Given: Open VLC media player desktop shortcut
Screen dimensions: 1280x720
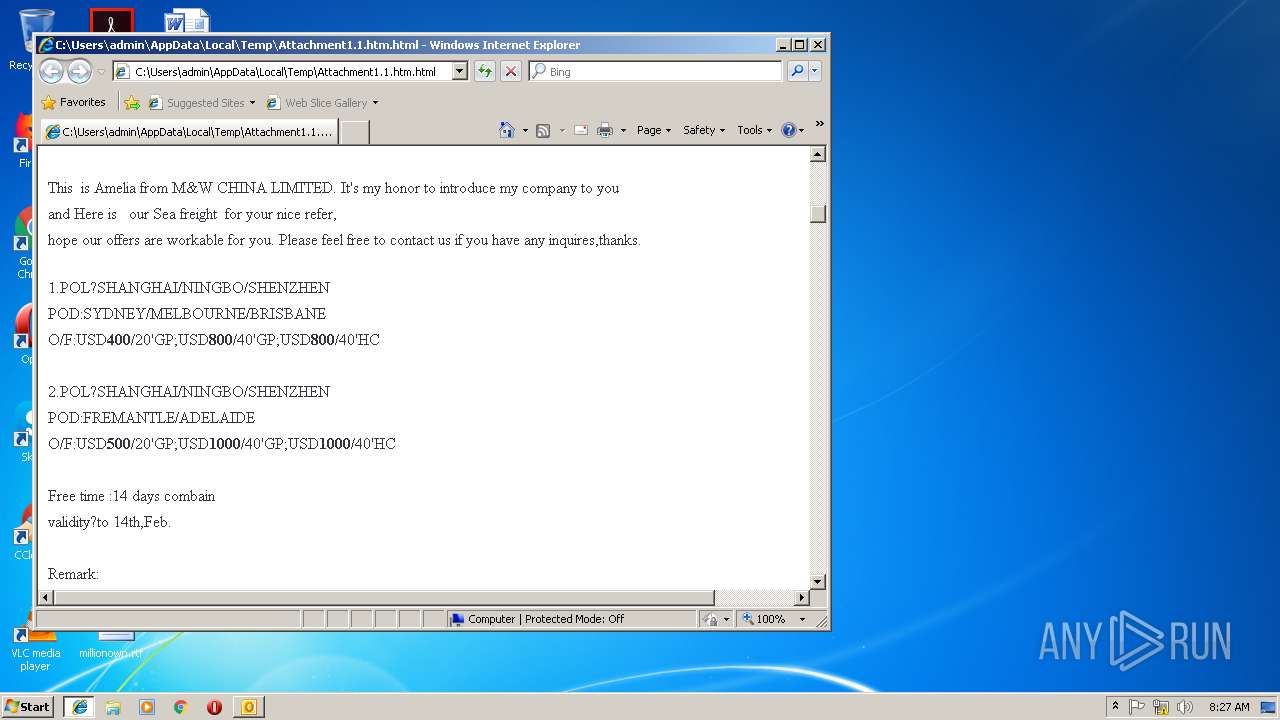Looking at the screenshot, I should (x=35, y=650).
